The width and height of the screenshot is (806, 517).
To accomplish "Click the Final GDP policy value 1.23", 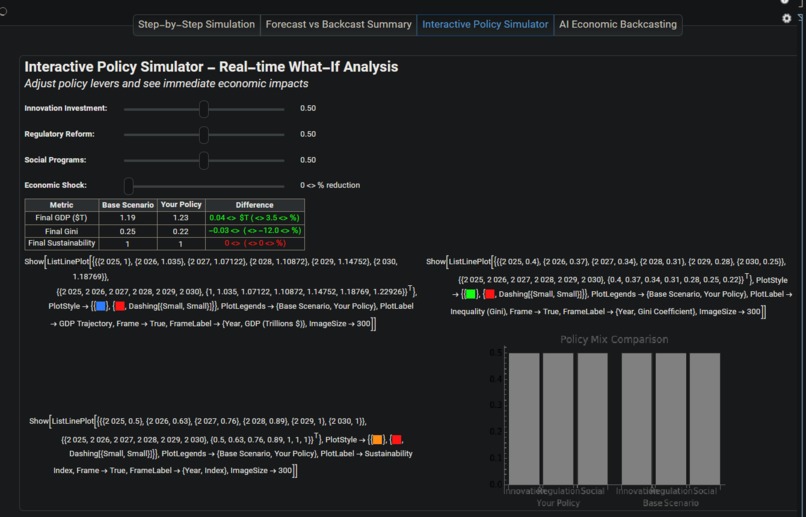I will 181,218.
